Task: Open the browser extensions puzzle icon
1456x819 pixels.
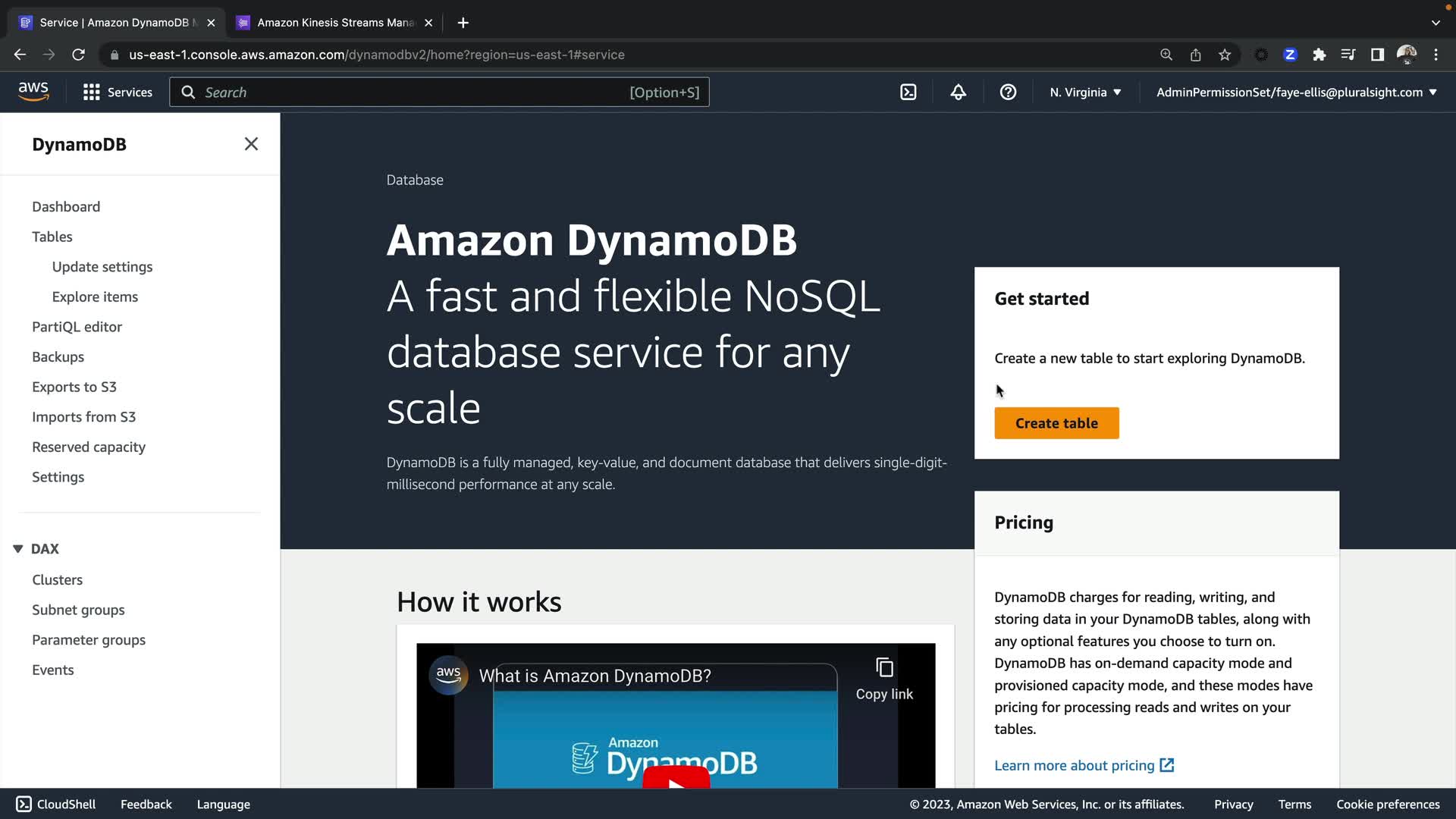Action: [x=1319, y=55]
